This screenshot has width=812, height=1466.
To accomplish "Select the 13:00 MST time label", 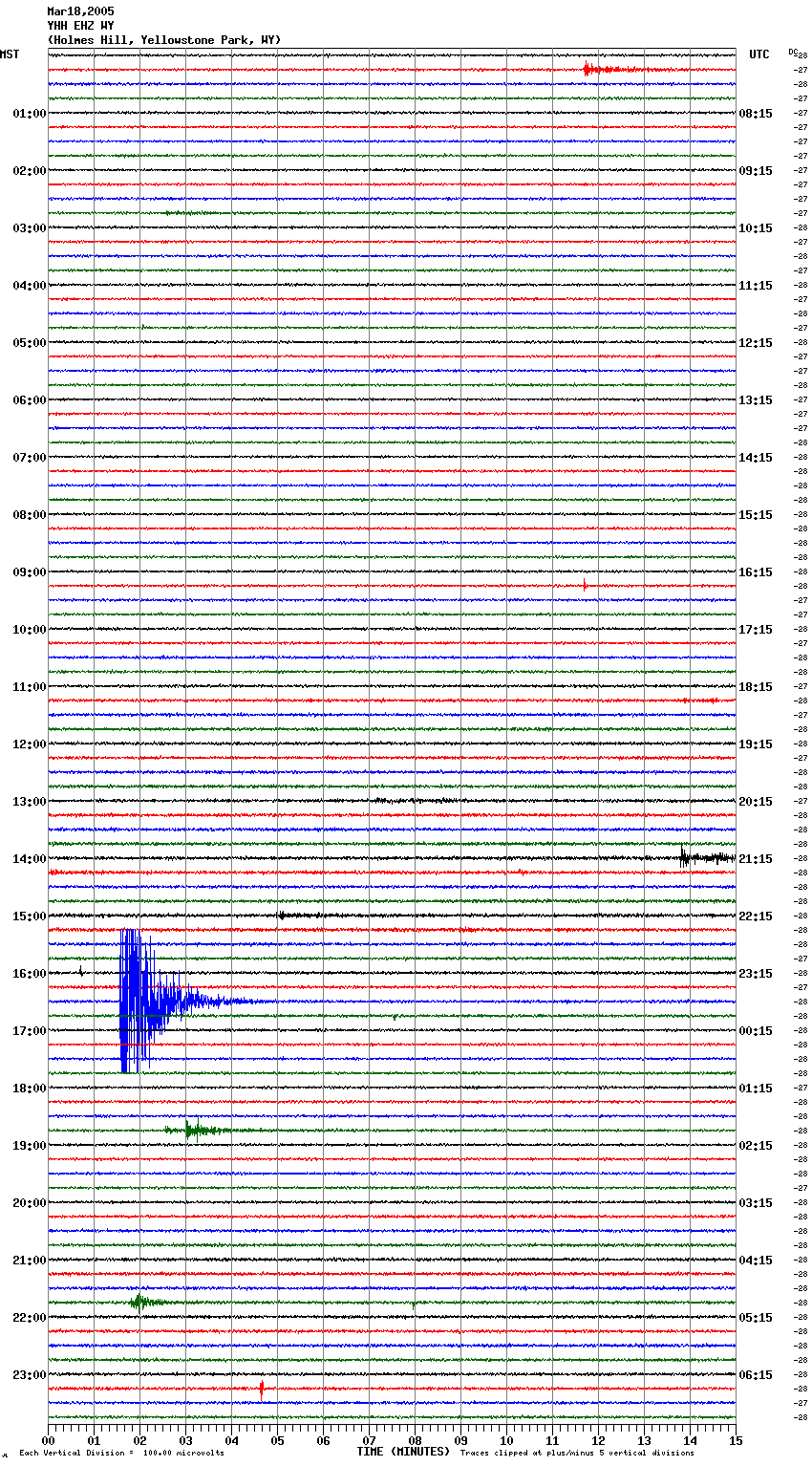I will [30, 802].
